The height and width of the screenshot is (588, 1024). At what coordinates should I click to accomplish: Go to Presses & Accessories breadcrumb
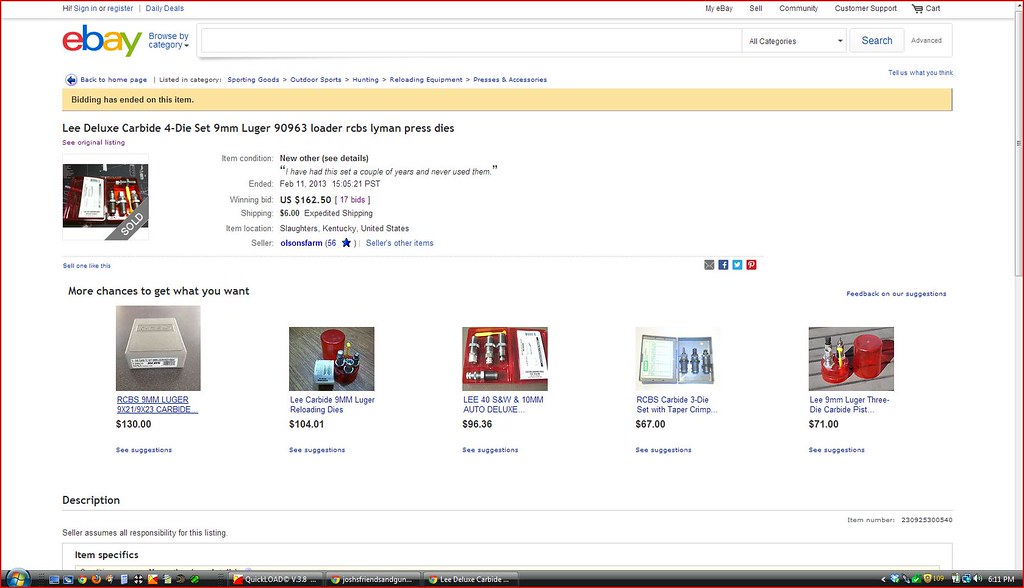click(510, 80)
